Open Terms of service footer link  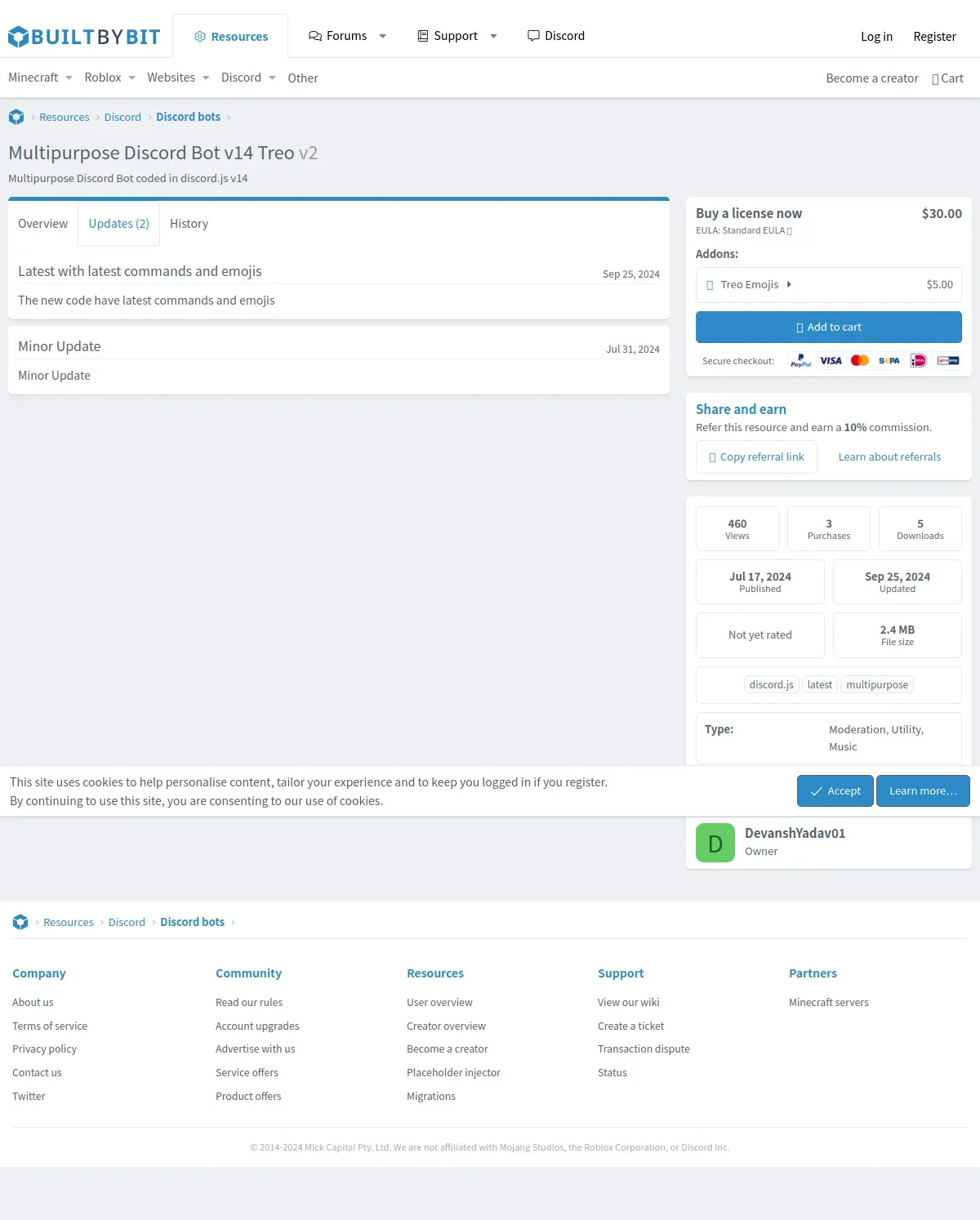pos(50,1026)
